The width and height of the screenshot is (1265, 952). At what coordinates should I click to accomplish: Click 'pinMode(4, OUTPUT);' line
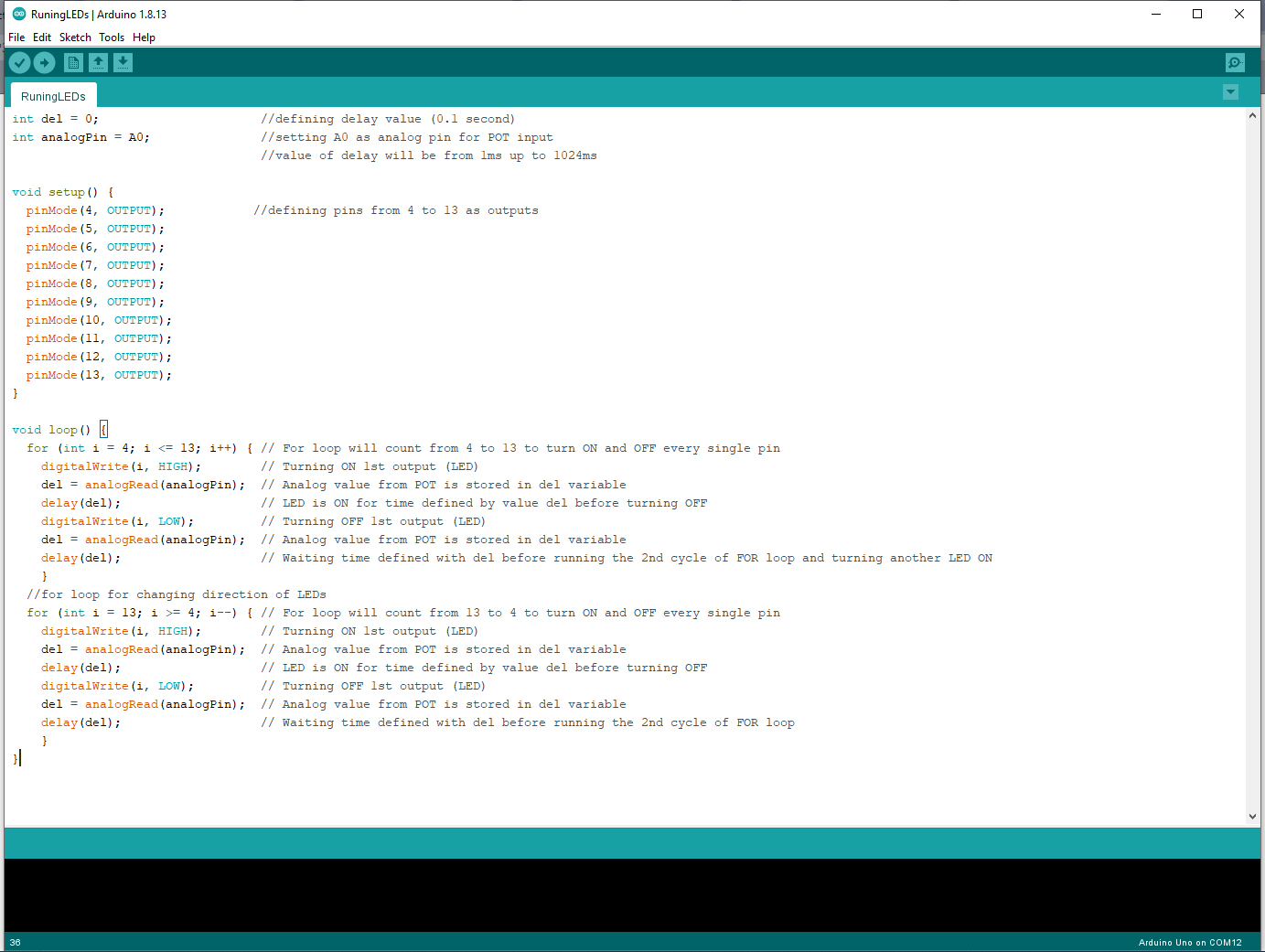click(x=95, y=210)
